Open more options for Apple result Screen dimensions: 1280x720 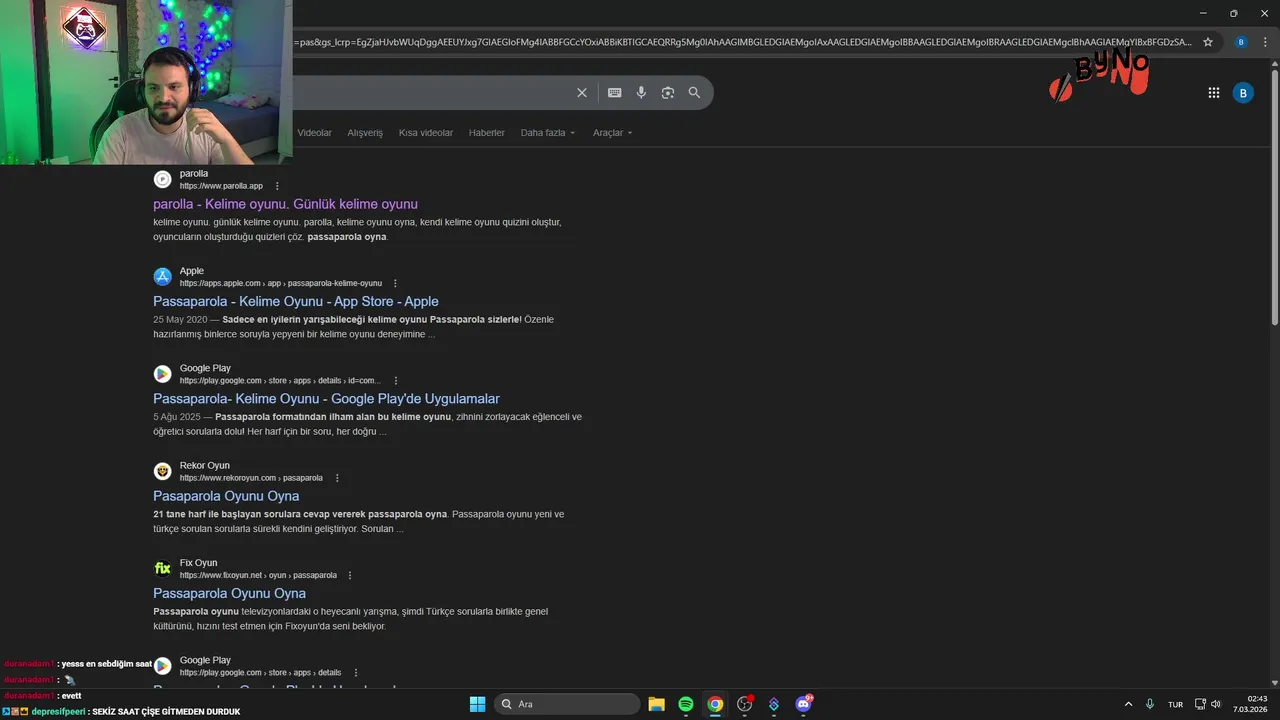[395, 283]
